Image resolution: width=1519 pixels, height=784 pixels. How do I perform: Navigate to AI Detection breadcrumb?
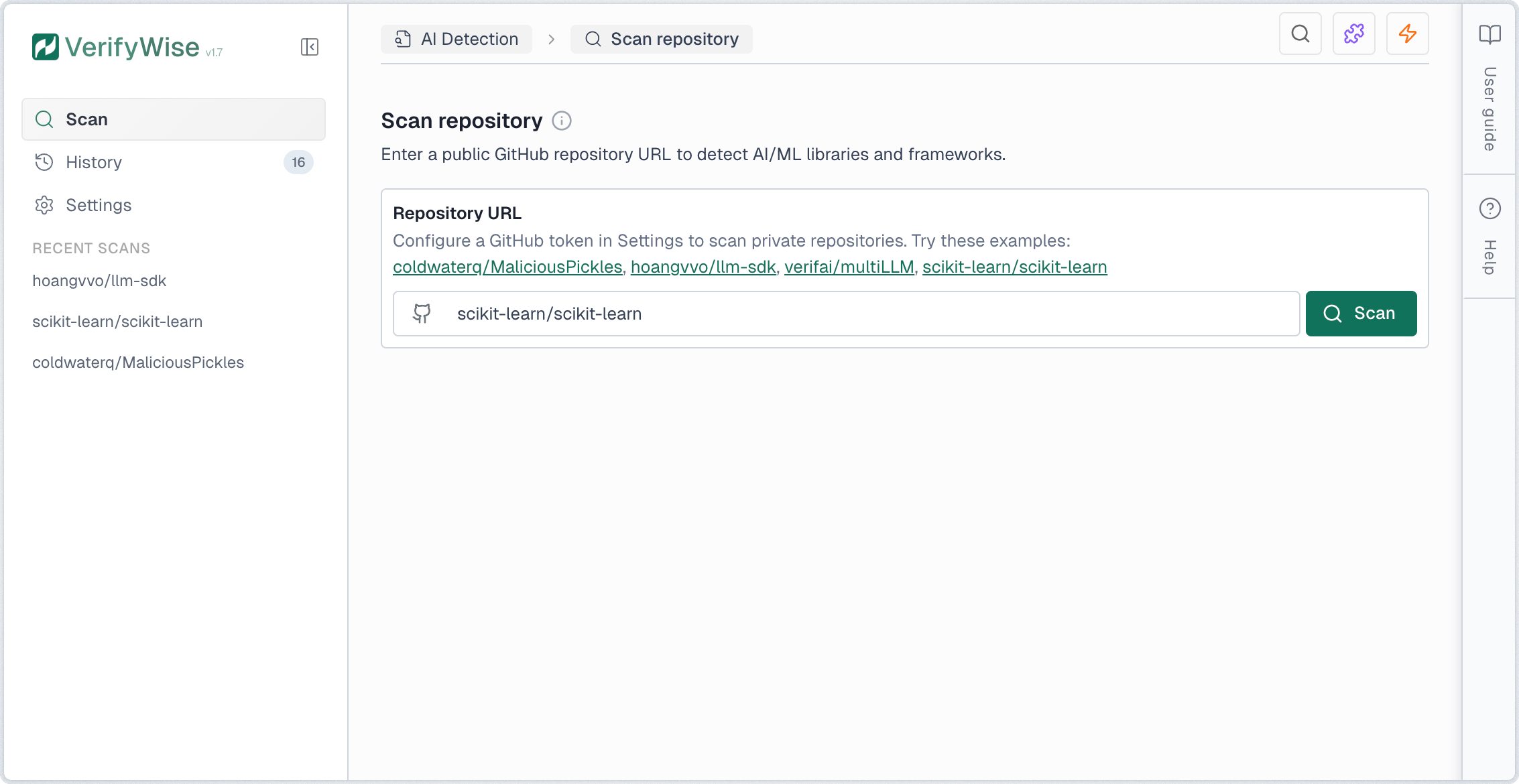pyautogui.click(x=456, y=39)
